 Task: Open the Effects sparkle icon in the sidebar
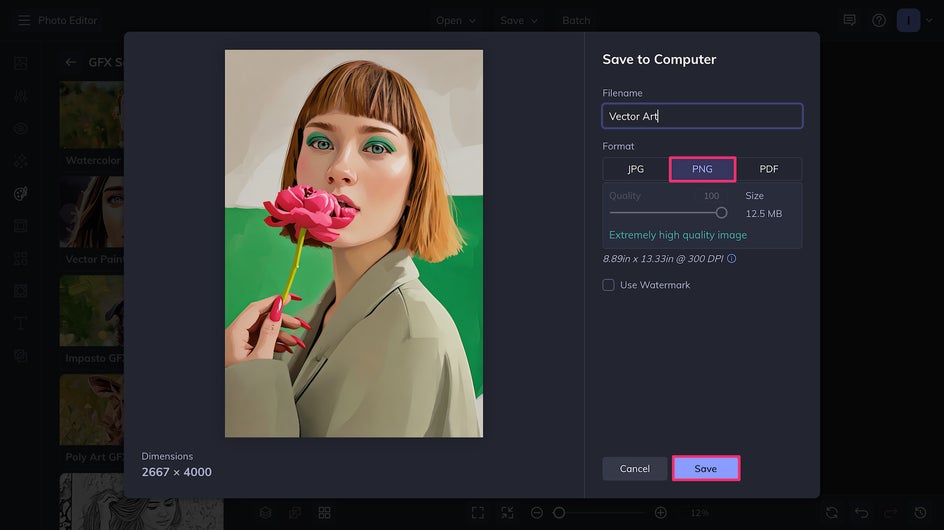click(20, 161)
